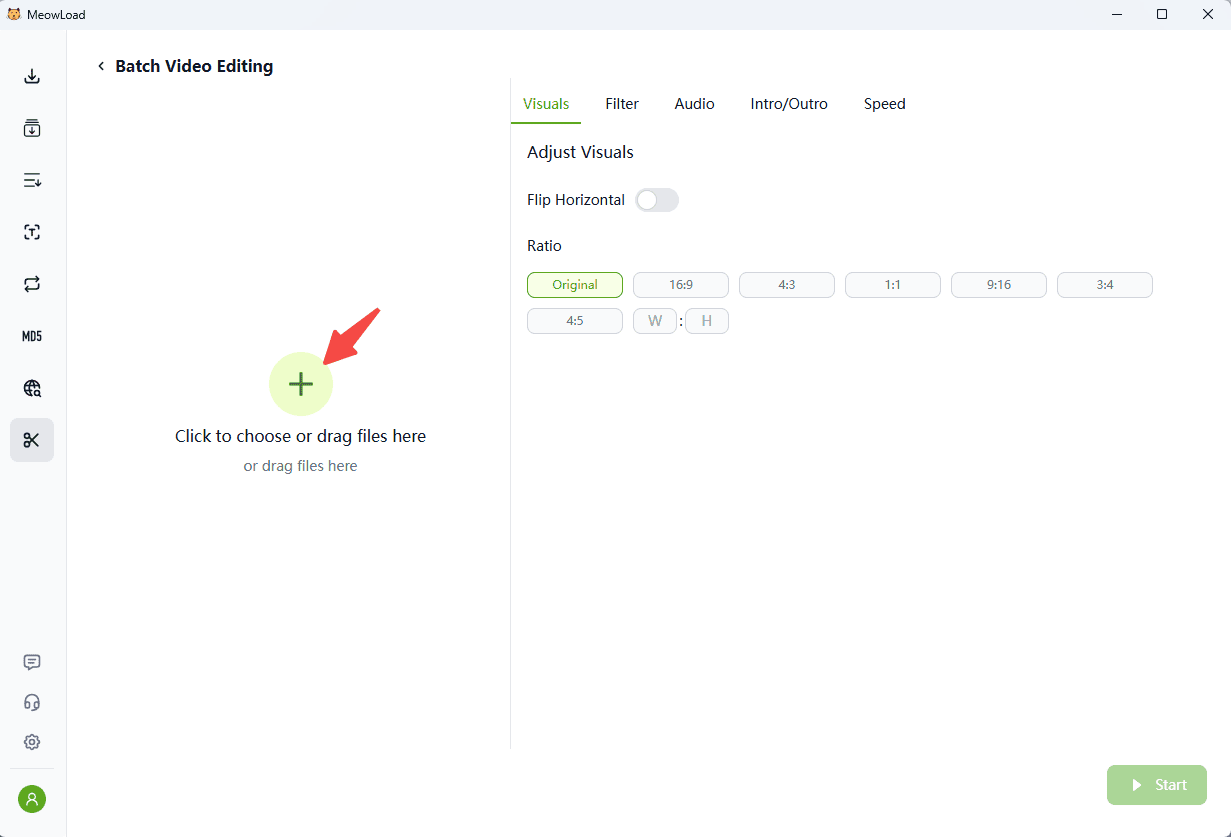Select the scissors video editing icon

[x=32, y=440]
